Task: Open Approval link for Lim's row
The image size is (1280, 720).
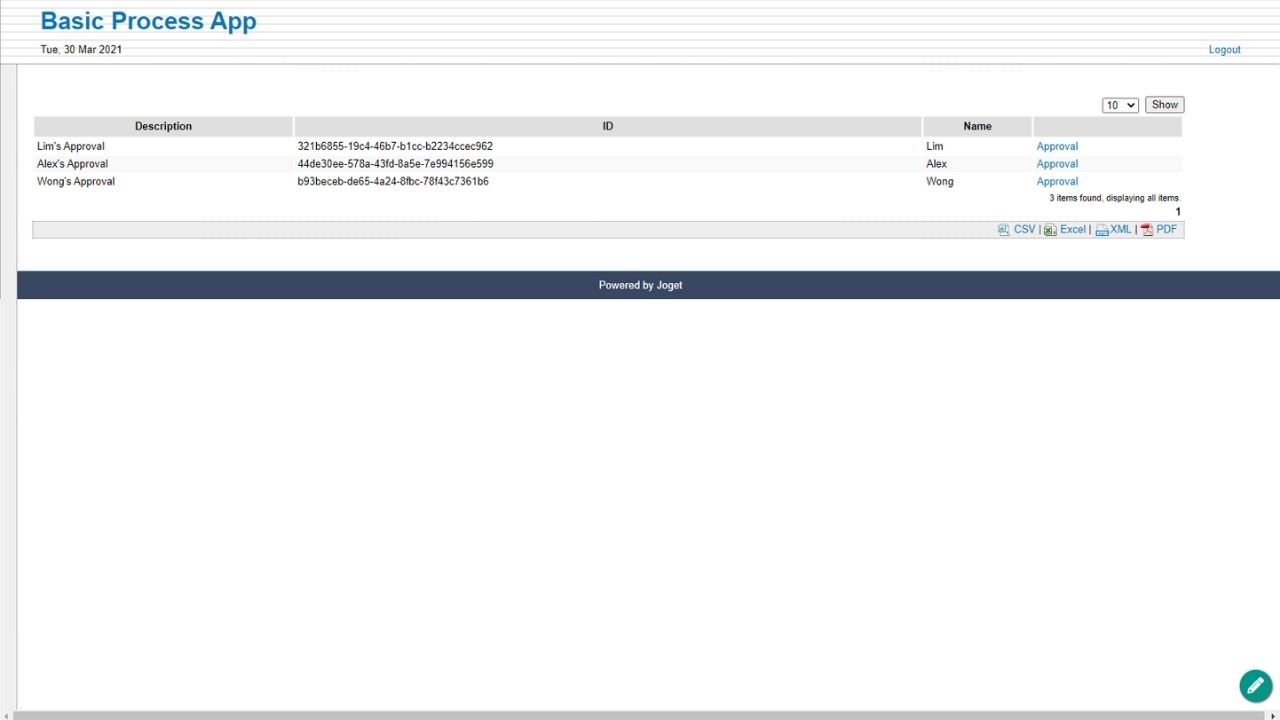Action: pos(1057,146)
